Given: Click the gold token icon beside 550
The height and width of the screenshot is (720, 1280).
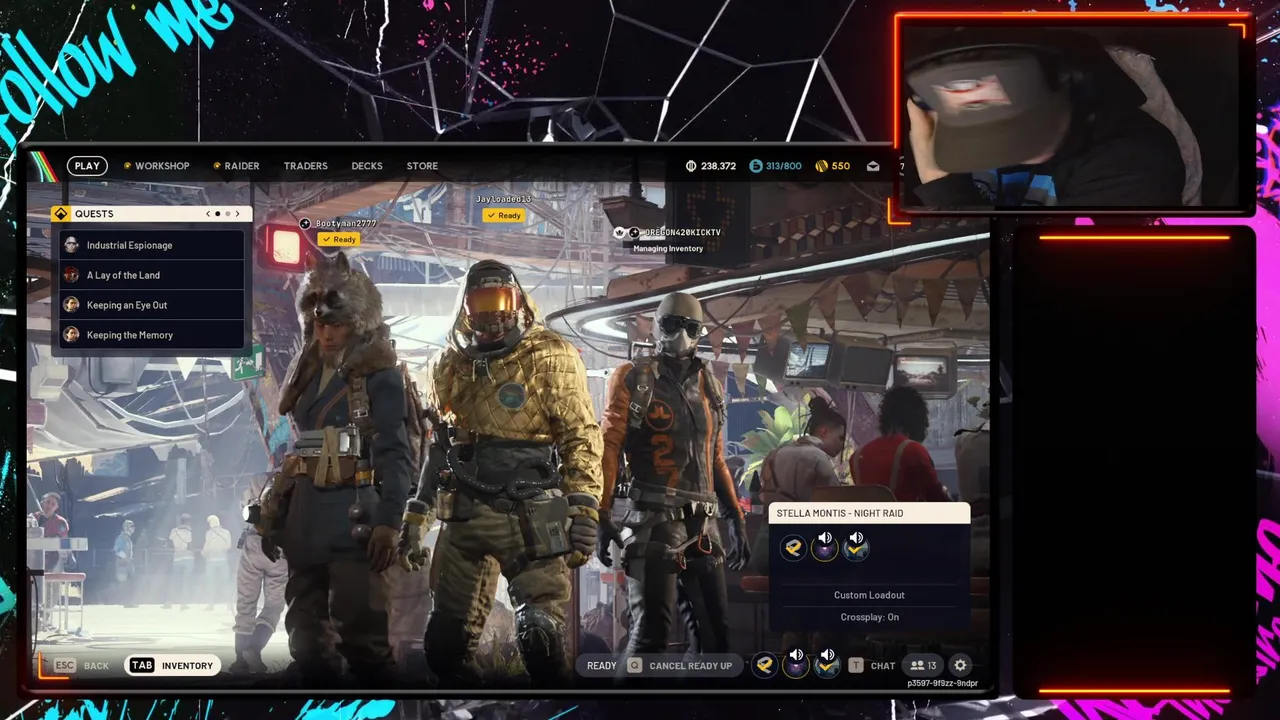Looking at the screenshot, I should click(822, 166).
